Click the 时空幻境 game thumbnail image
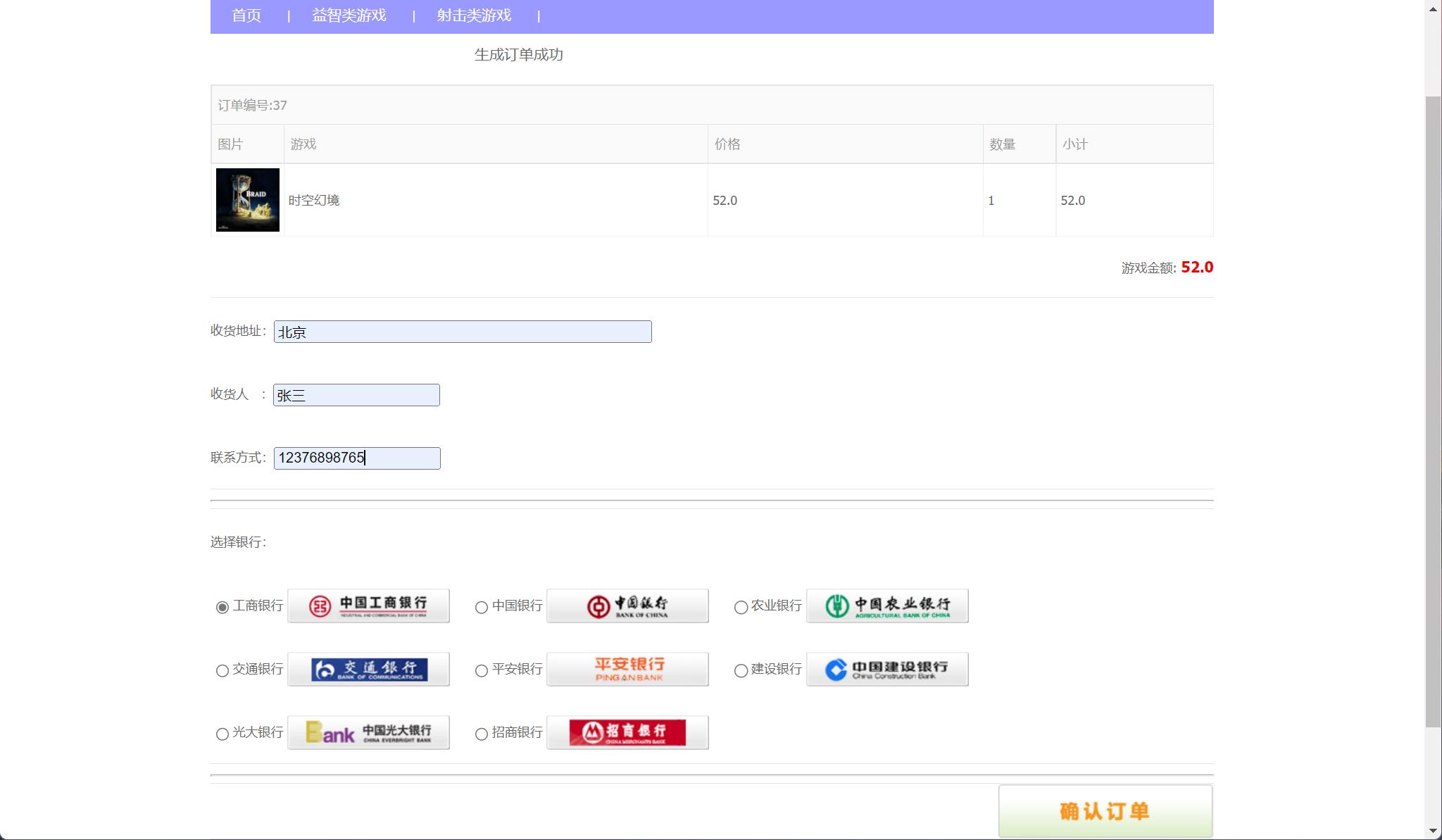Screen dimensions: 1442x840 point(247,200)
